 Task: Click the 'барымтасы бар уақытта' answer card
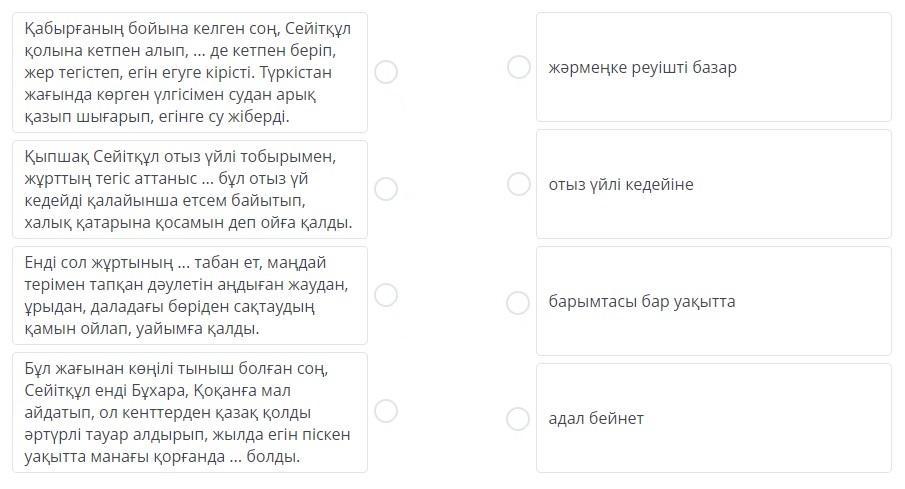click(x=713, y=301)
